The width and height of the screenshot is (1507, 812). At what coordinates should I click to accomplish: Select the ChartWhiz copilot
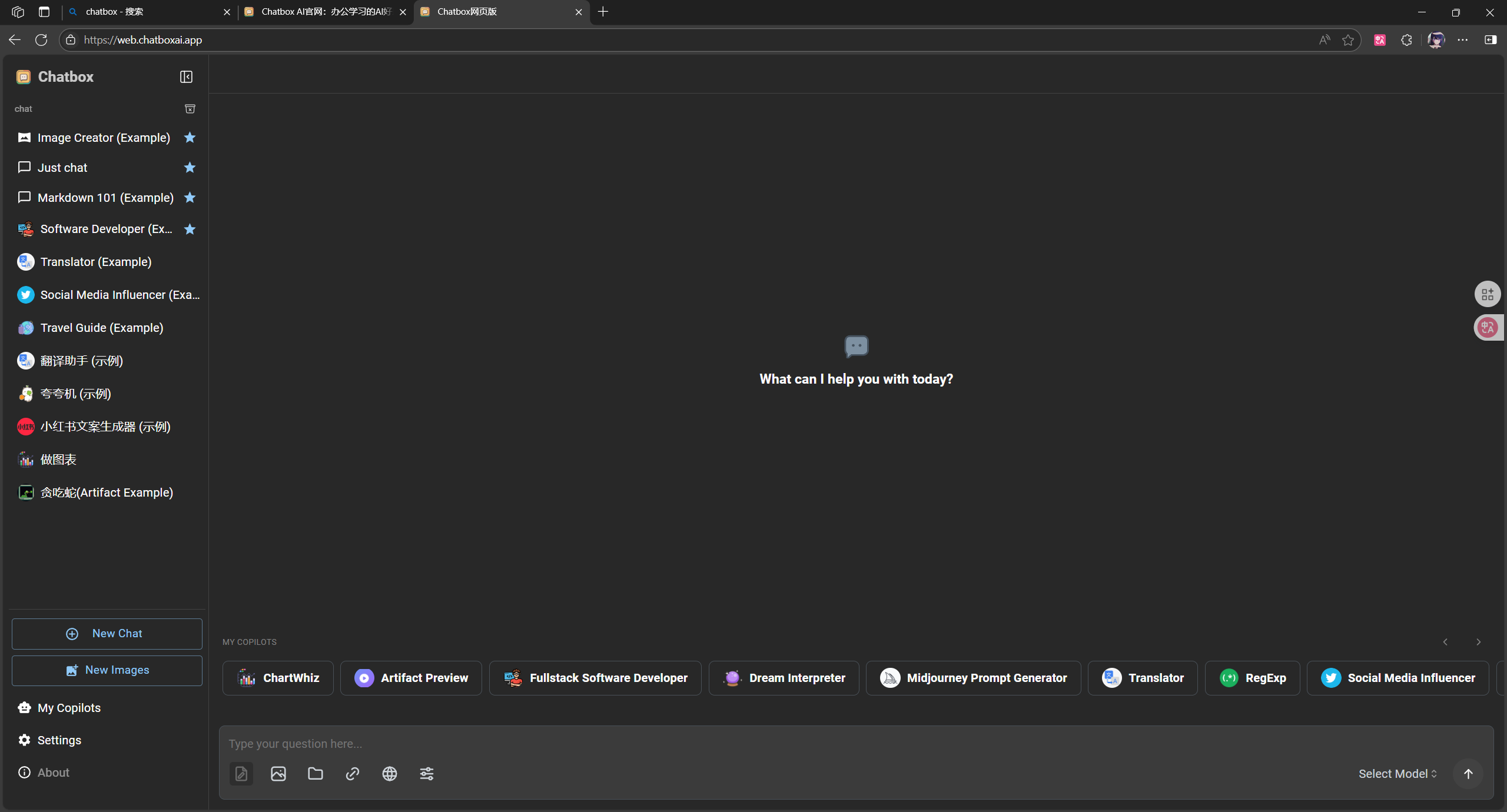278,678
